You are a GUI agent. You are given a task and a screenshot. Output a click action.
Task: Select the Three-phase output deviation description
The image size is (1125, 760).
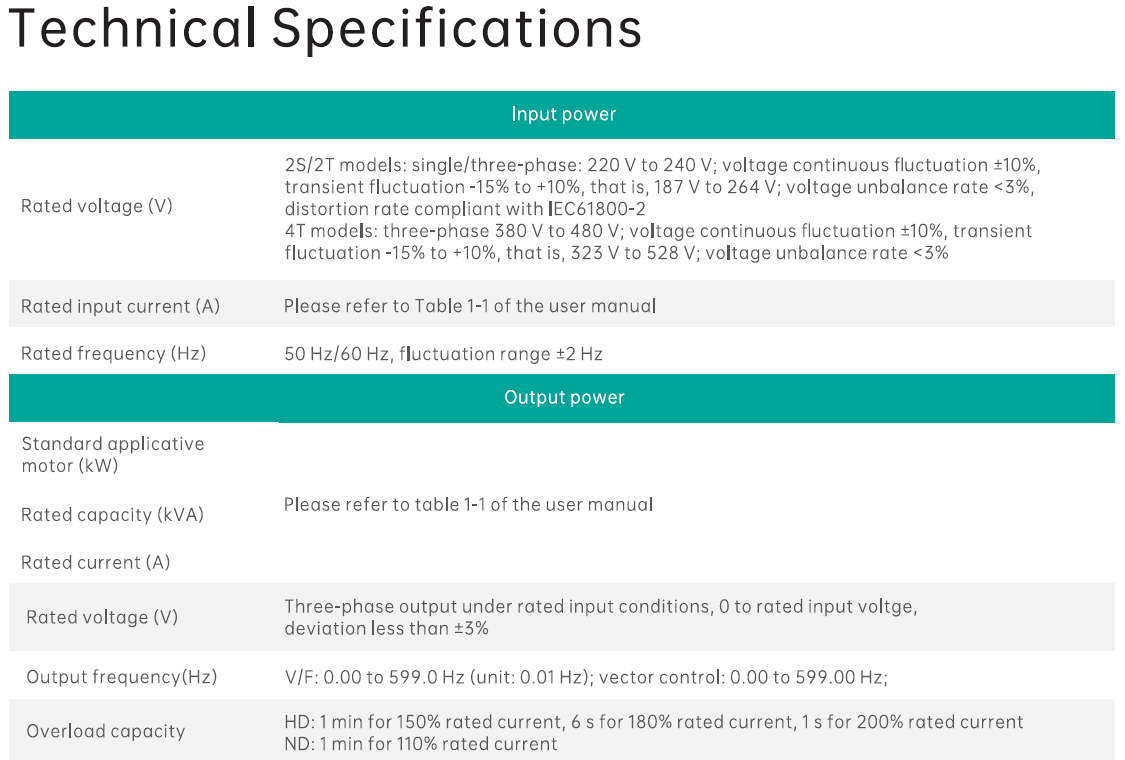[600, 617]
